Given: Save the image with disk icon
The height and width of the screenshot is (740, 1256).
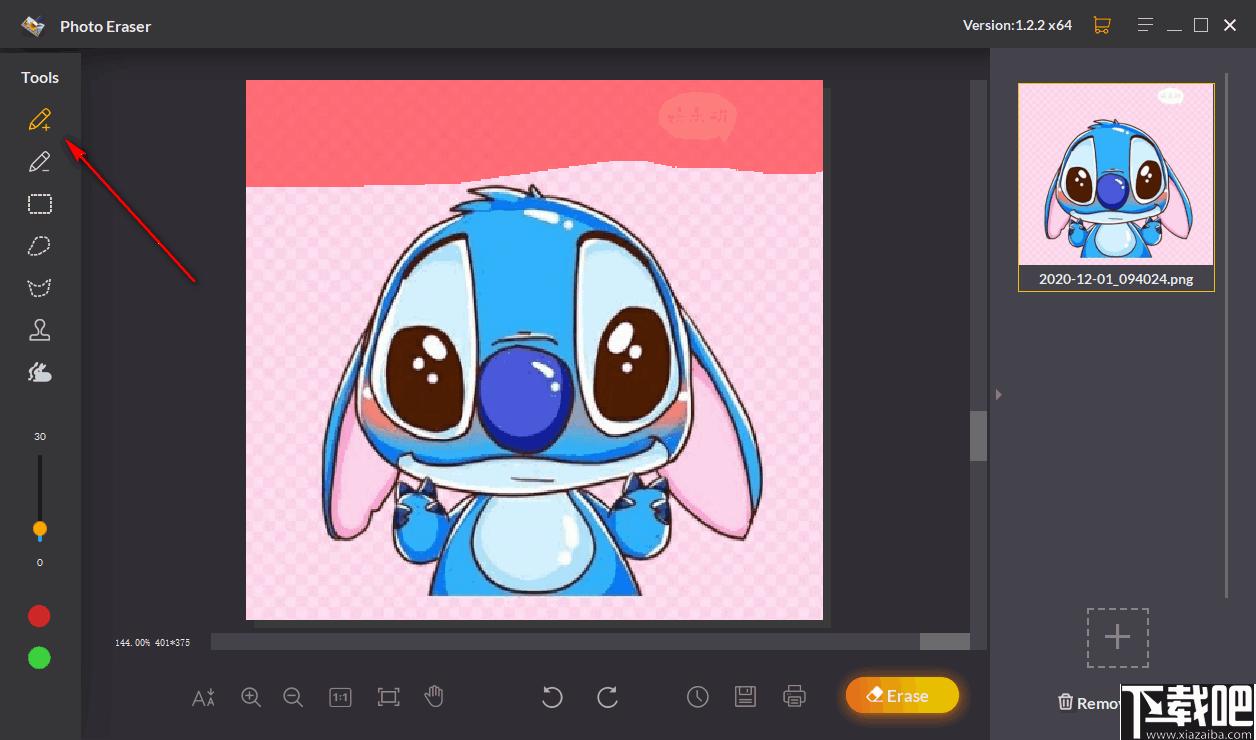Looking at the screenshot, I should (x=745, y=697).
